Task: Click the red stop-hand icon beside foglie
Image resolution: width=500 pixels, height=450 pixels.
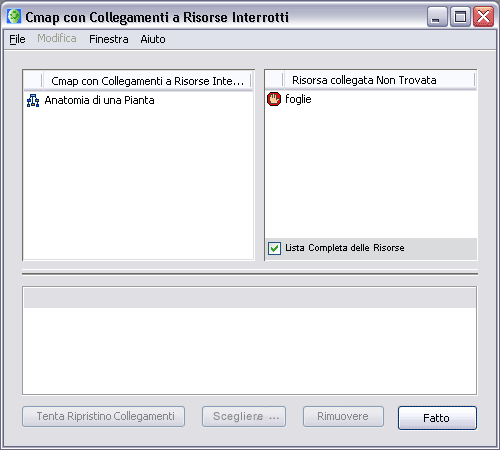Action: pyautogui.click(x=274, y=99)
